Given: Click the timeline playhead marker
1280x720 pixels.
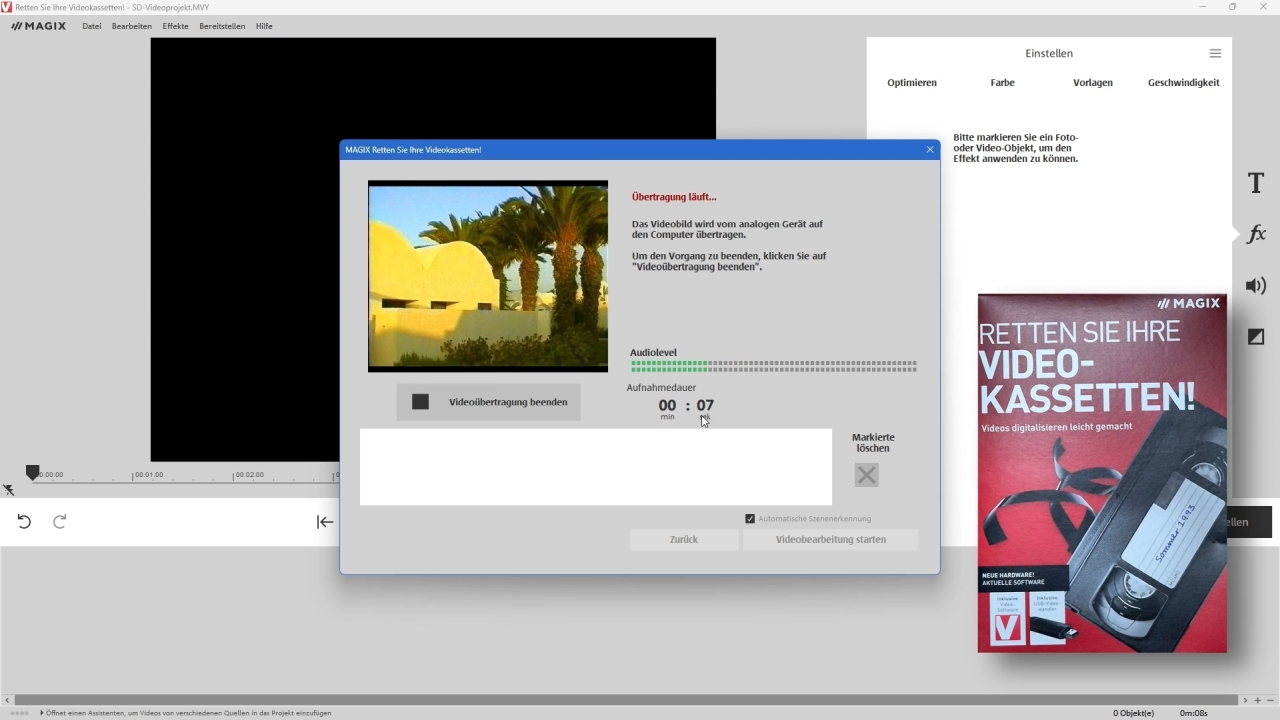Looking at the screenshot, I should point(32,472).
